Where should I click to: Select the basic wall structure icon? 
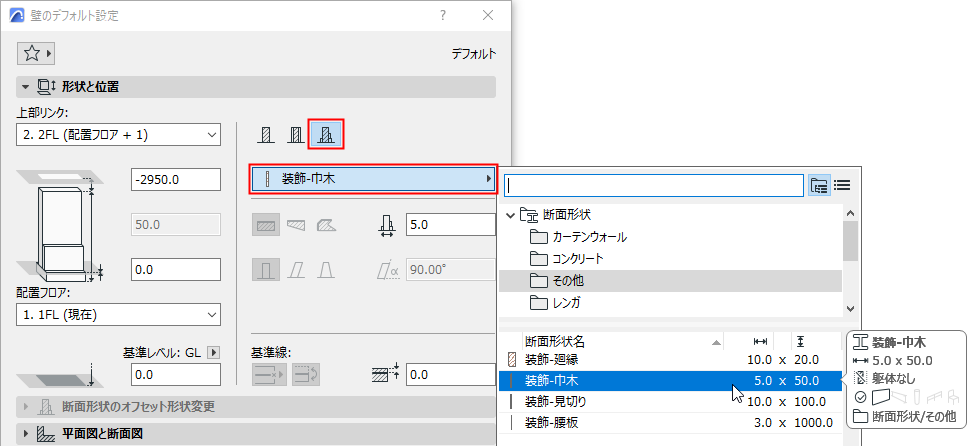pyautogui.click(x=266, y=134)
